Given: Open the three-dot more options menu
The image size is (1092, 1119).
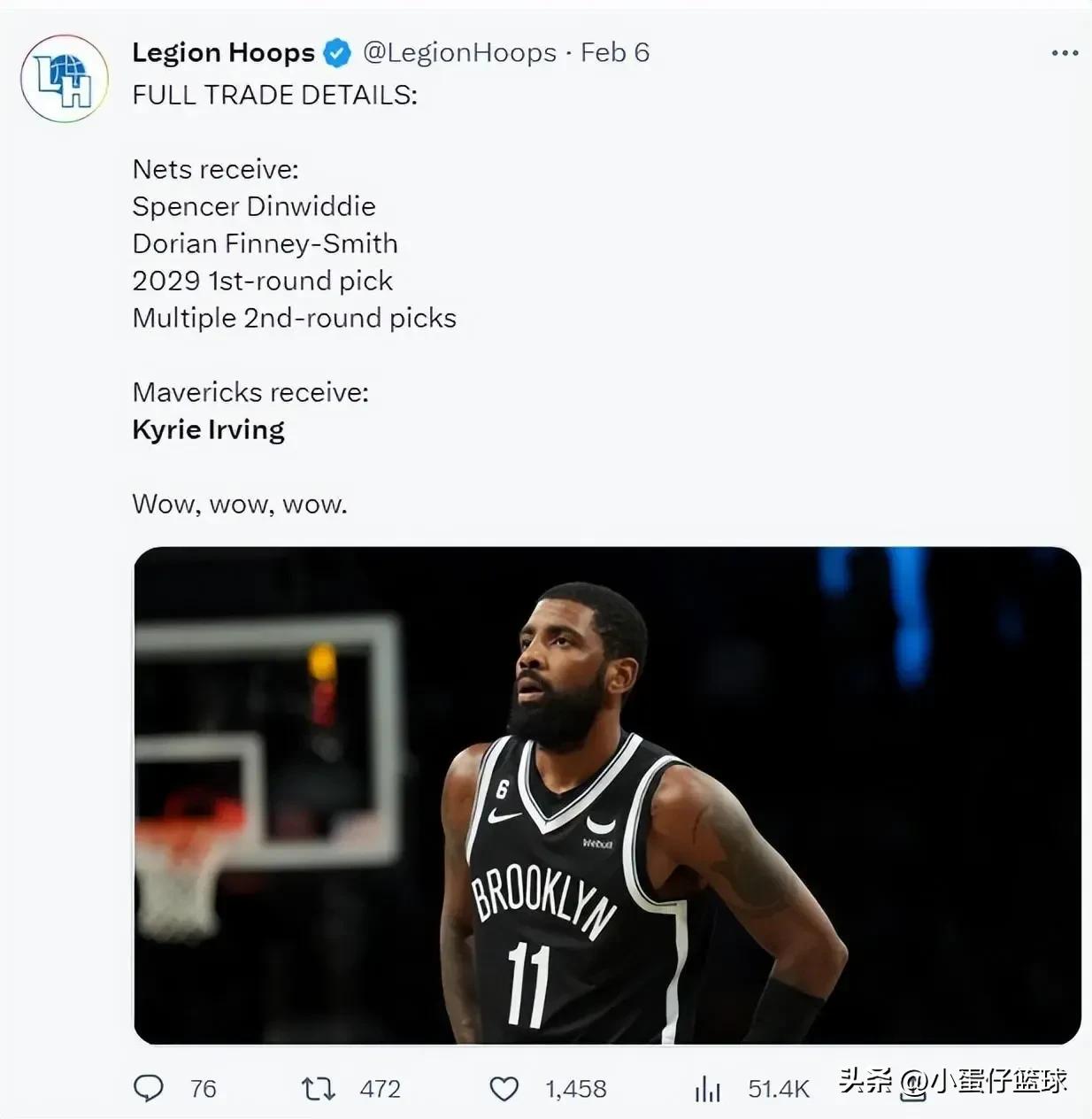Looking at the screenshot, I should click(1065, 53).
